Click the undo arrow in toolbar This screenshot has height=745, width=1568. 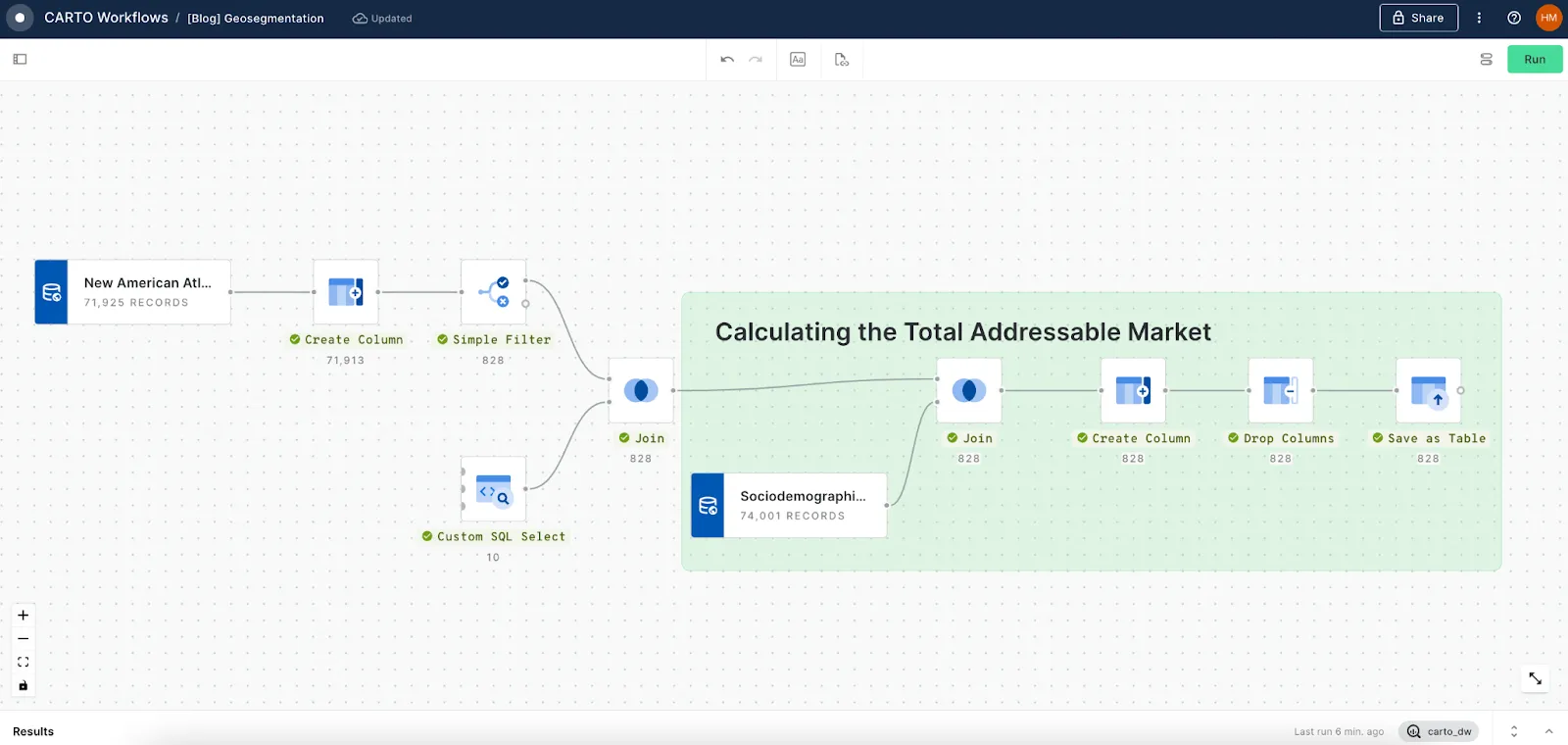coord(727,60)
